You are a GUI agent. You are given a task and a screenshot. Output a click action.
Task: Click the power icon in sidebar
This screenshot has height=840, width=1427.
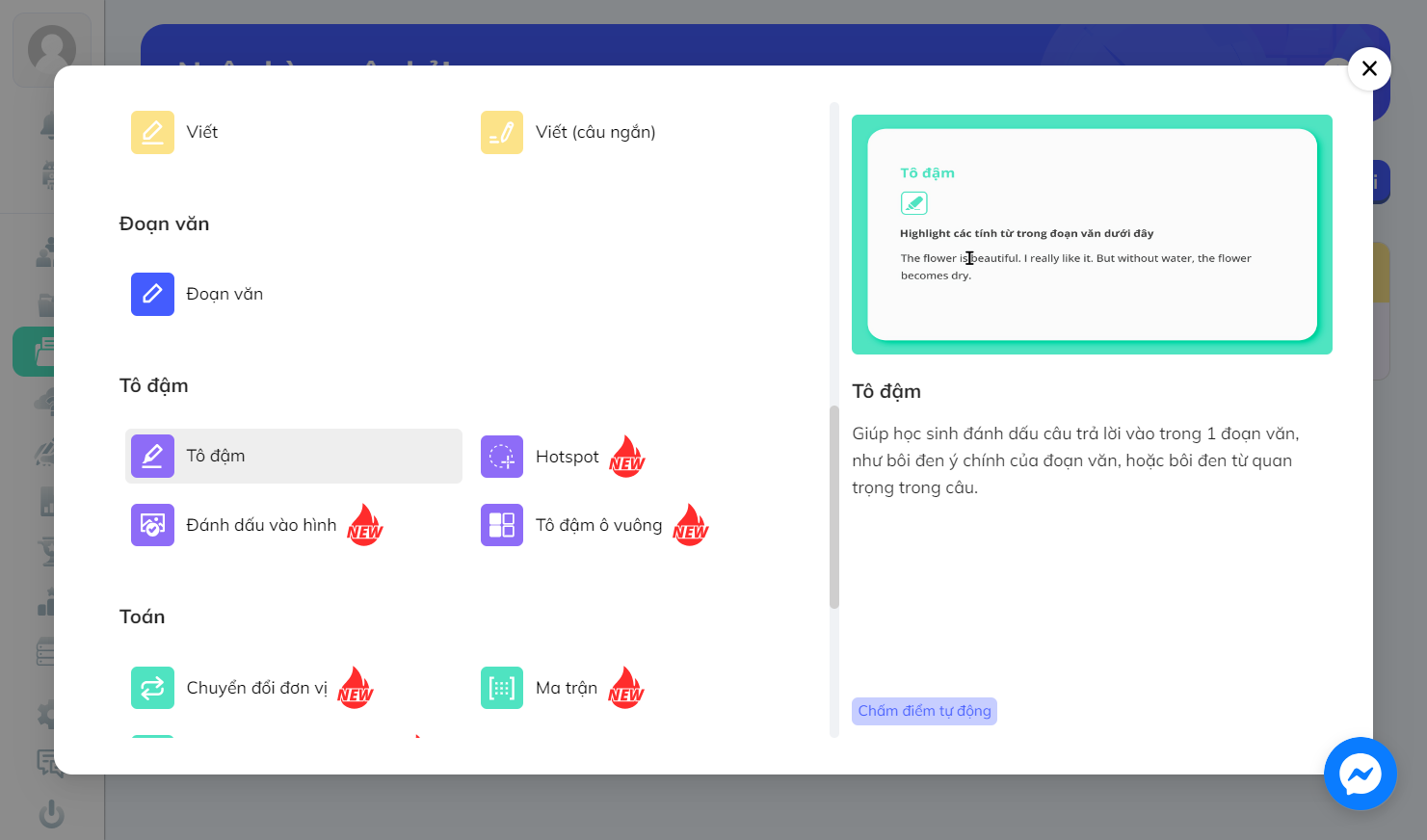[x=51, y=814]
